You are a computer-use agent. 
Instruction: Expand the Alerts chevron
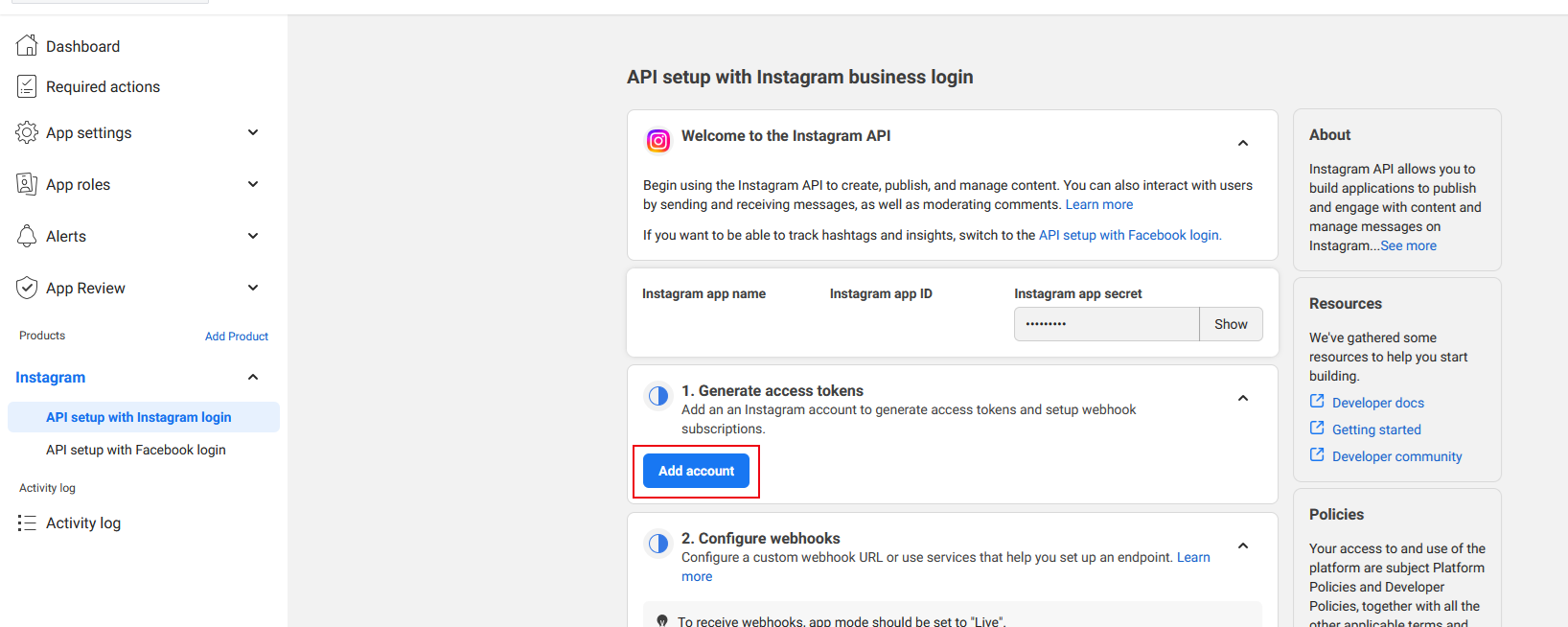pos(253,236)
